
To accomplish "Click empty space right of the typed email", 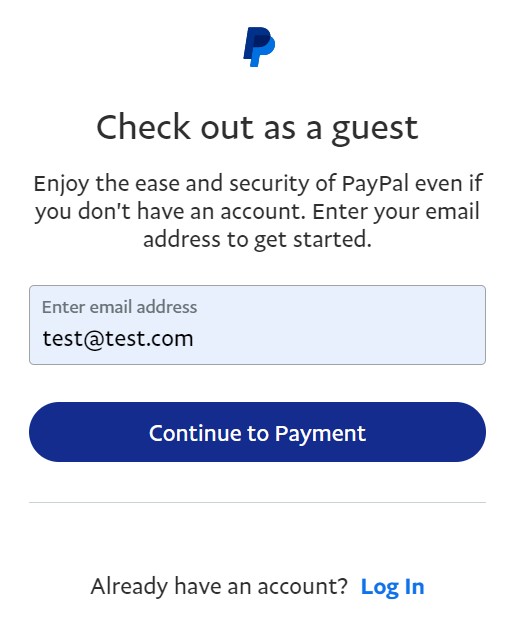I will coord(339,339).
